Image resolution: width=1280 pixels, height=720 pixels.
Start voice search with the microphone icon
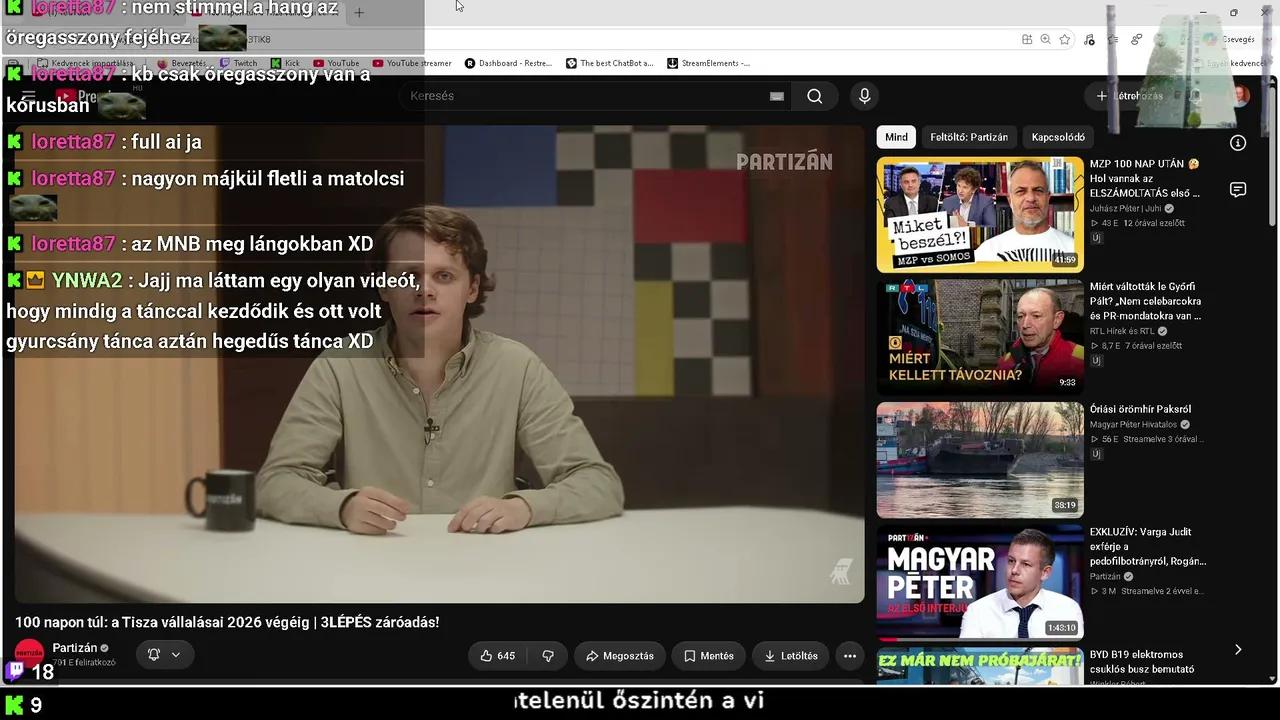(x=865, y=96)
